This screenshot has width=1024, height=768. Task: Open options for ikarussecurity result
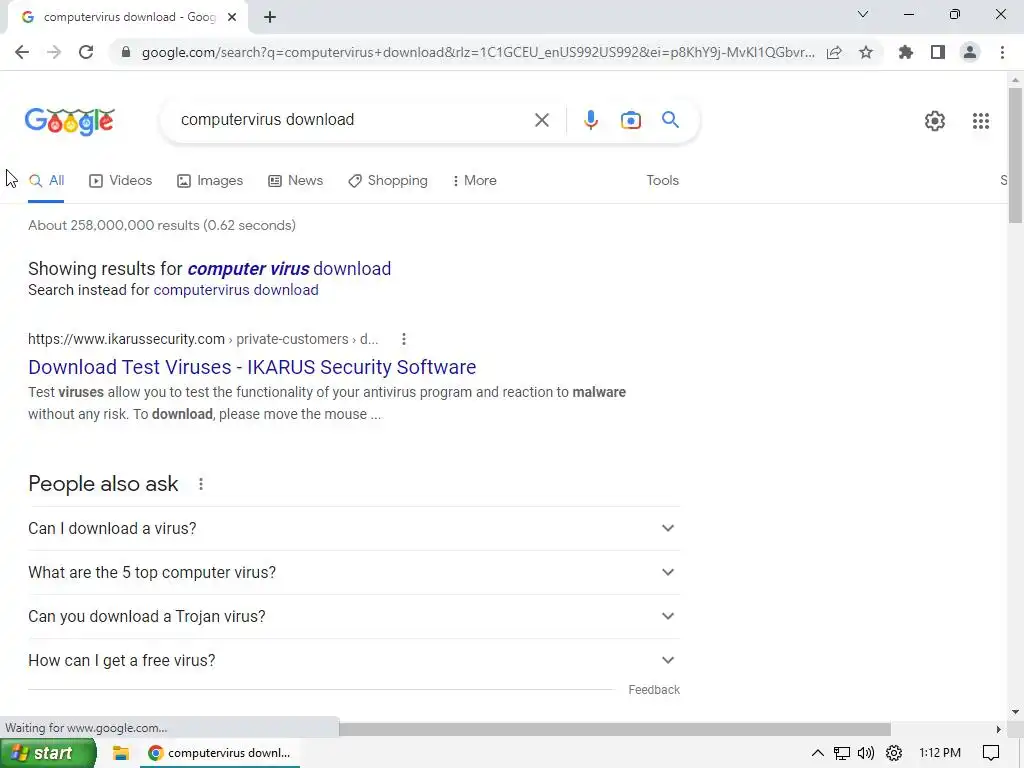pos(404,339)
